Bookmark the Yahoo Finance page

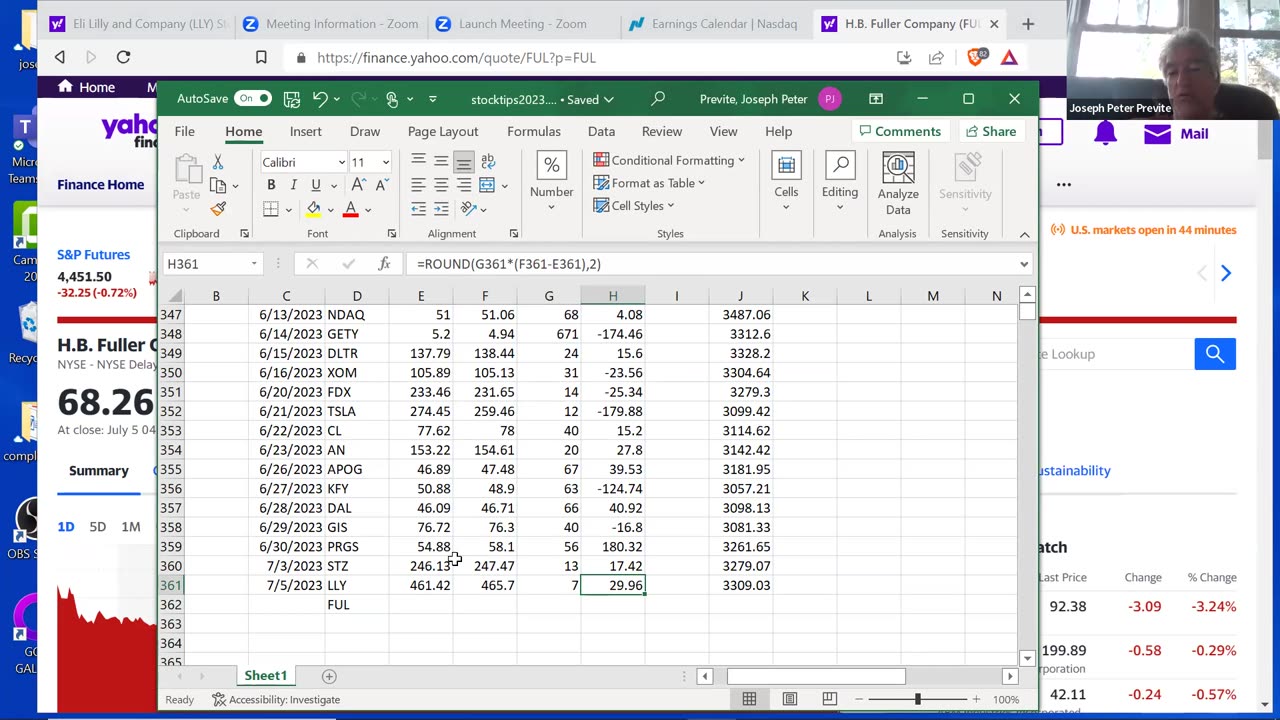tap(261, 57)
